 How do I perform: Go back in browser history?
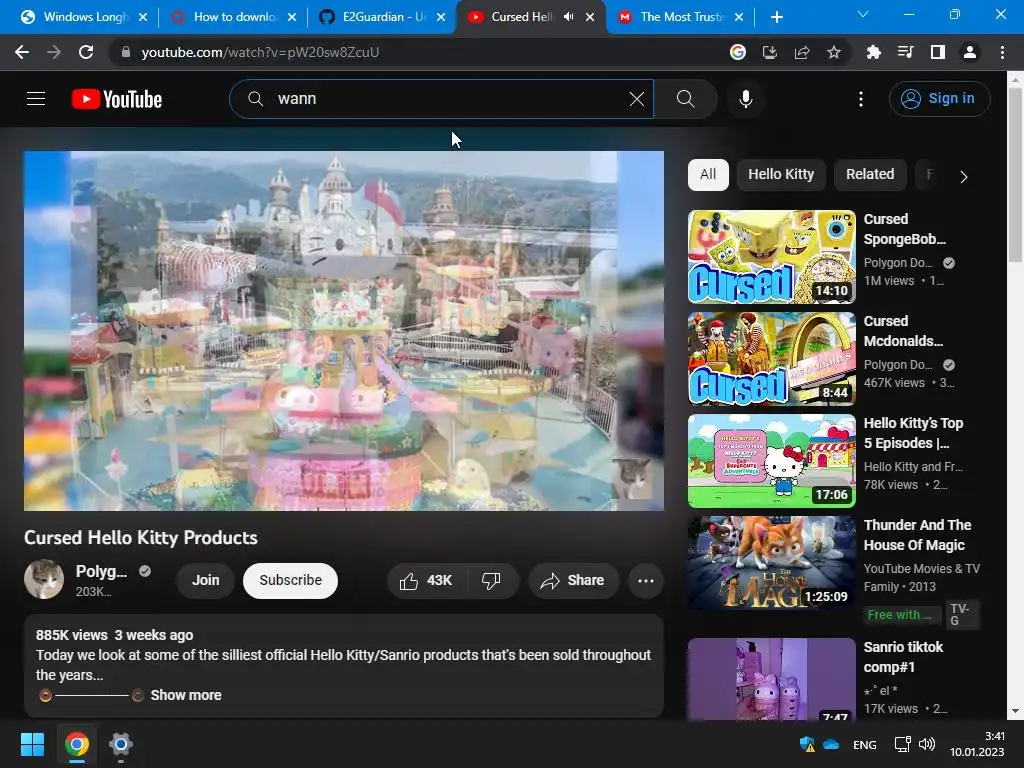pyautogui.click(x=22, y=52)
